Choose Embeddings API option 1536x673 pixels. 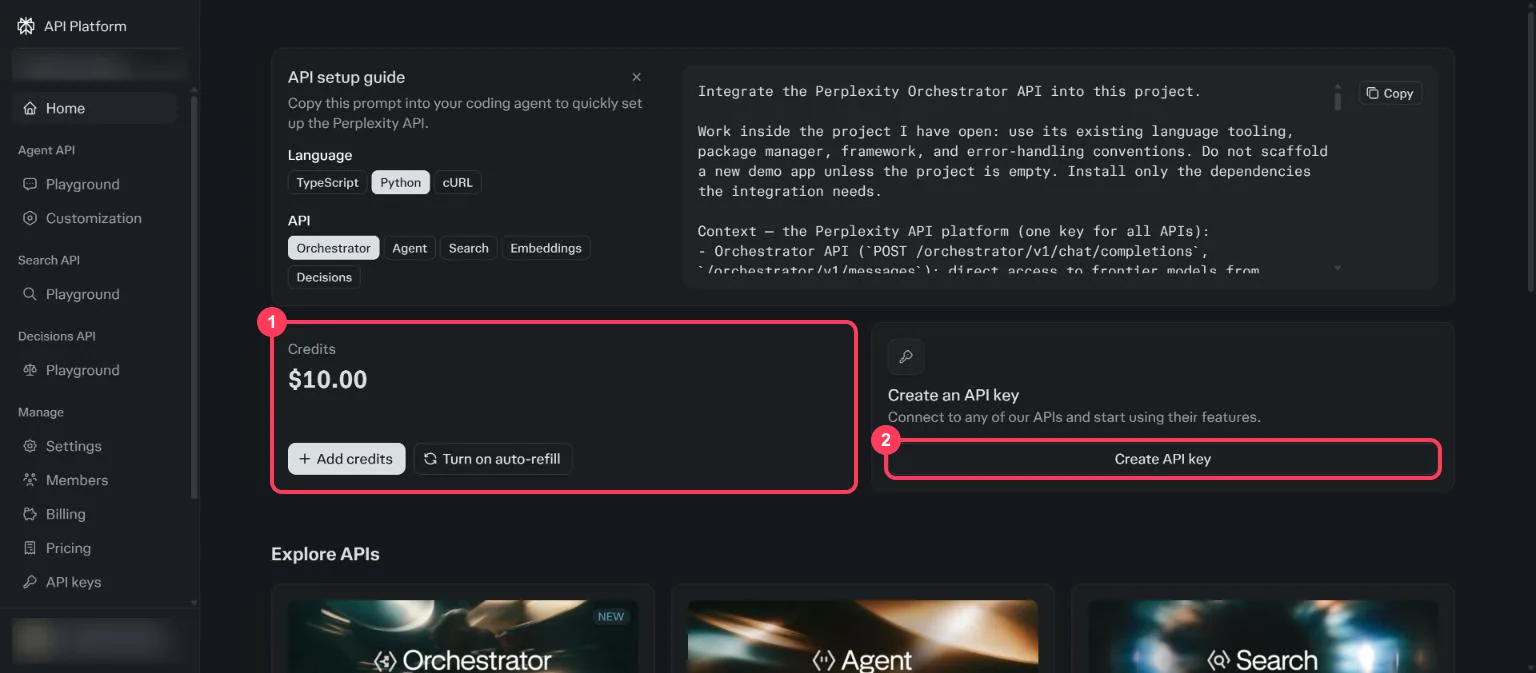pos(546,248)
